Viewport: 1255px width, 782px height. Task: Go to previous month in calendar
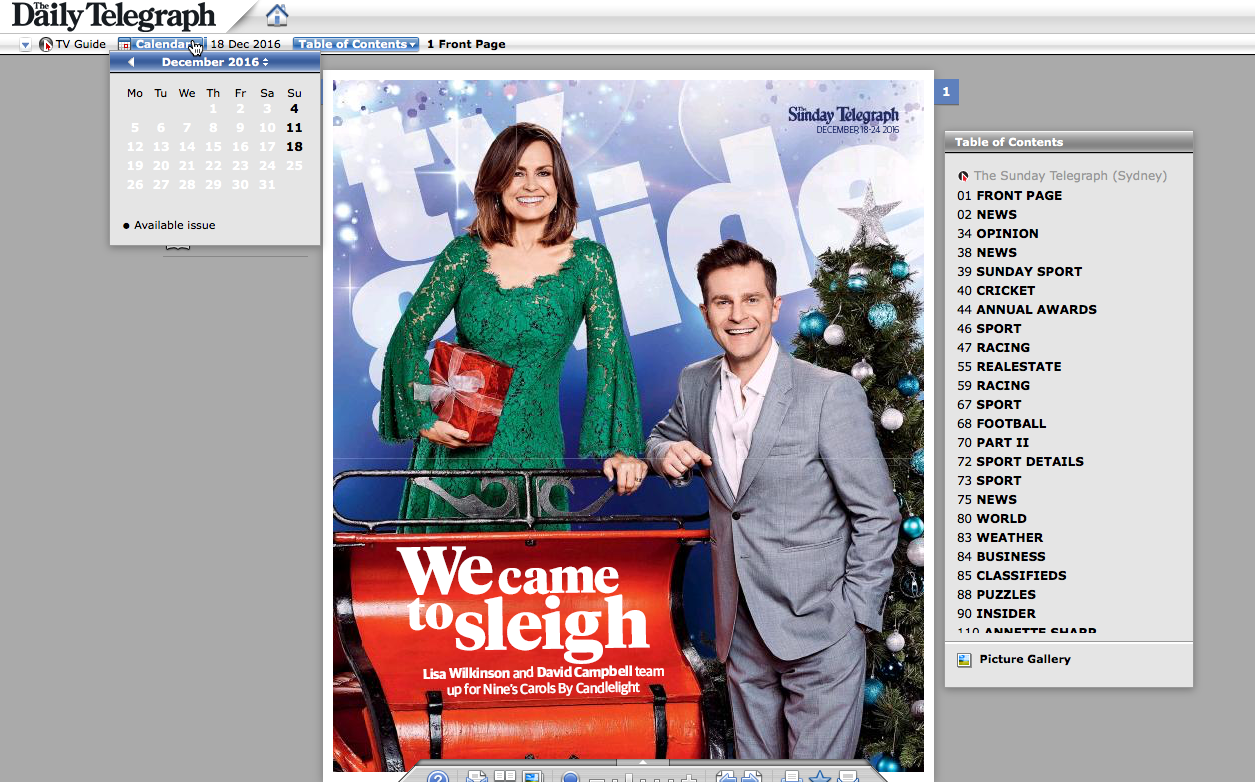131,62
